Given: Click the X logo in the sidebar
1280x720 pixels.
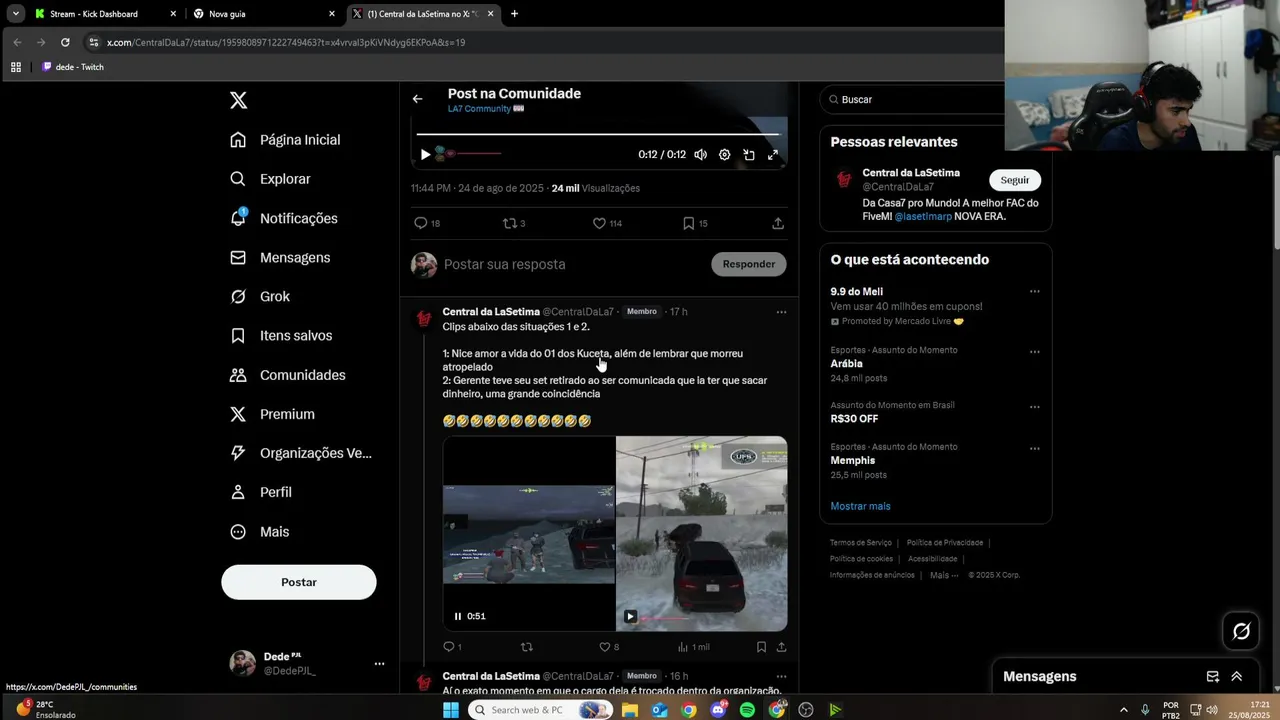Looking at the screenshot, I should (238, 100).
